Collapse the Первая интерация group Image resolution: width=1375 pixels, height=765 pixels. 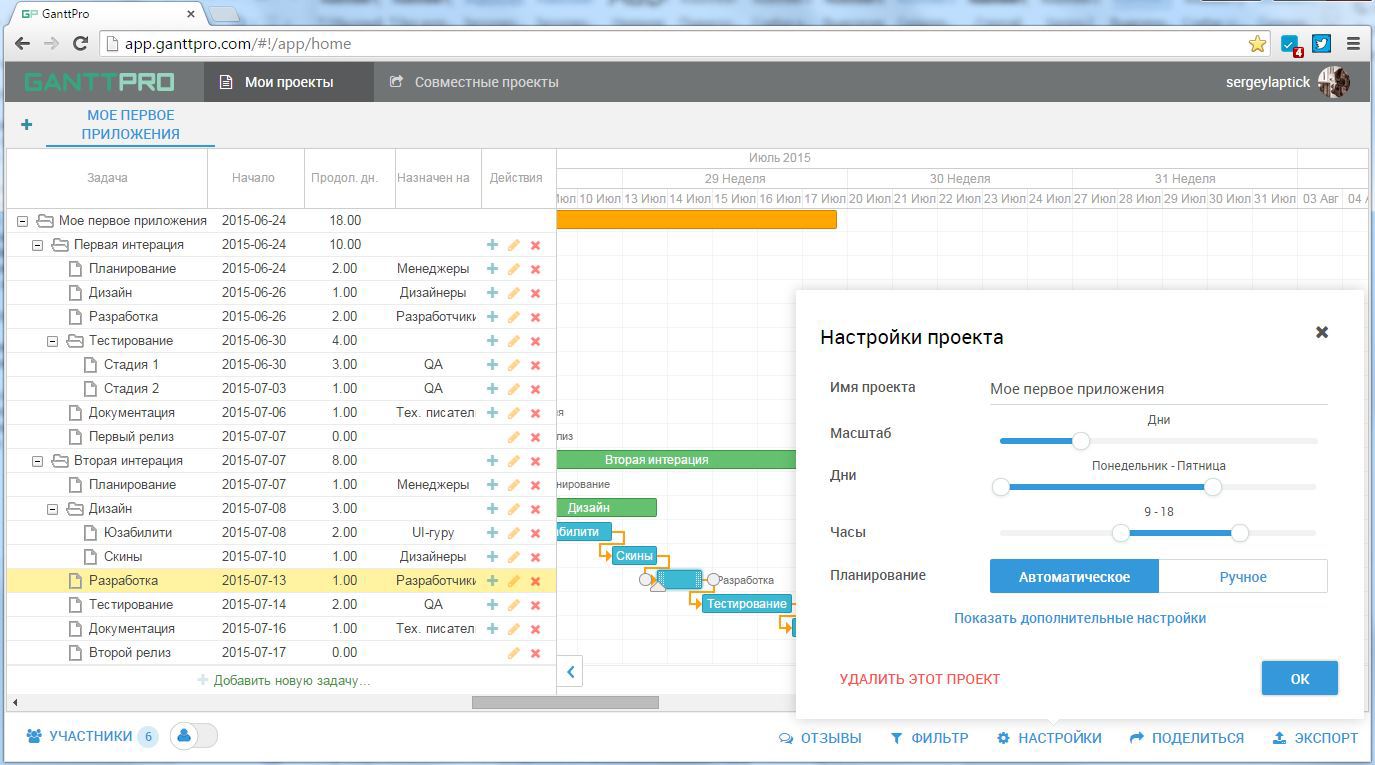(38, 245)
